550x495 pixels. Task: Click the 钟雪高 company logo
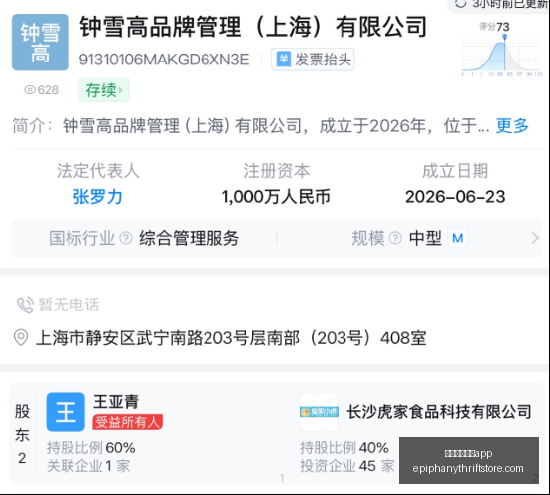40,42
